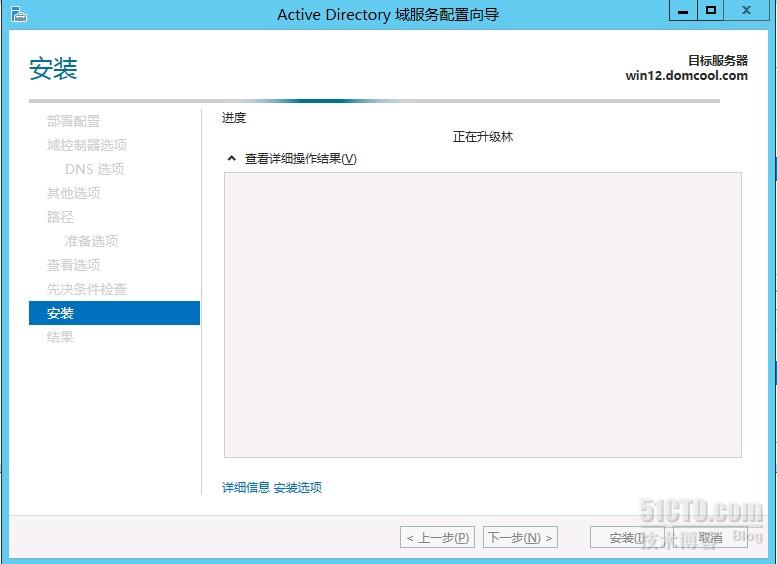Select 域控制器选项 in the sidebar
Screen dimensions: 777x564
click(87, 145)
